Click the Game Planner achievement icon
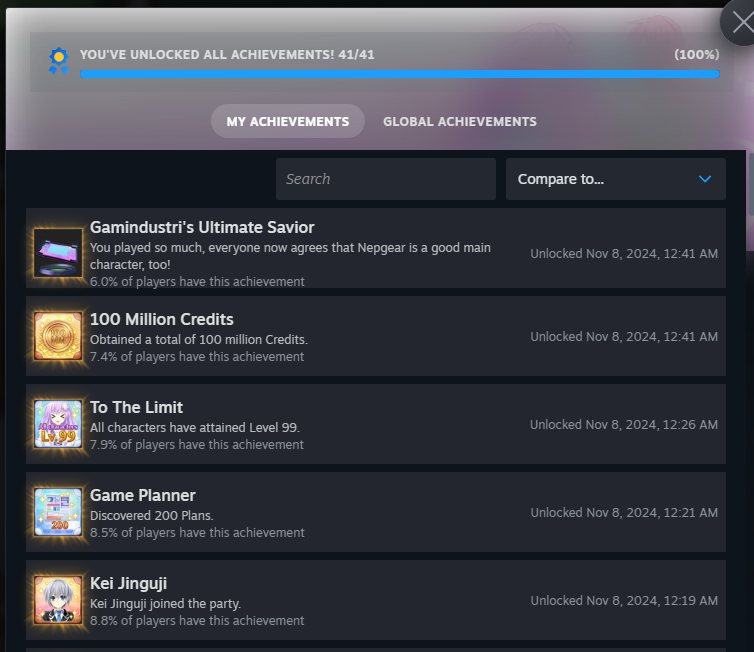 (x=58, y=512)
